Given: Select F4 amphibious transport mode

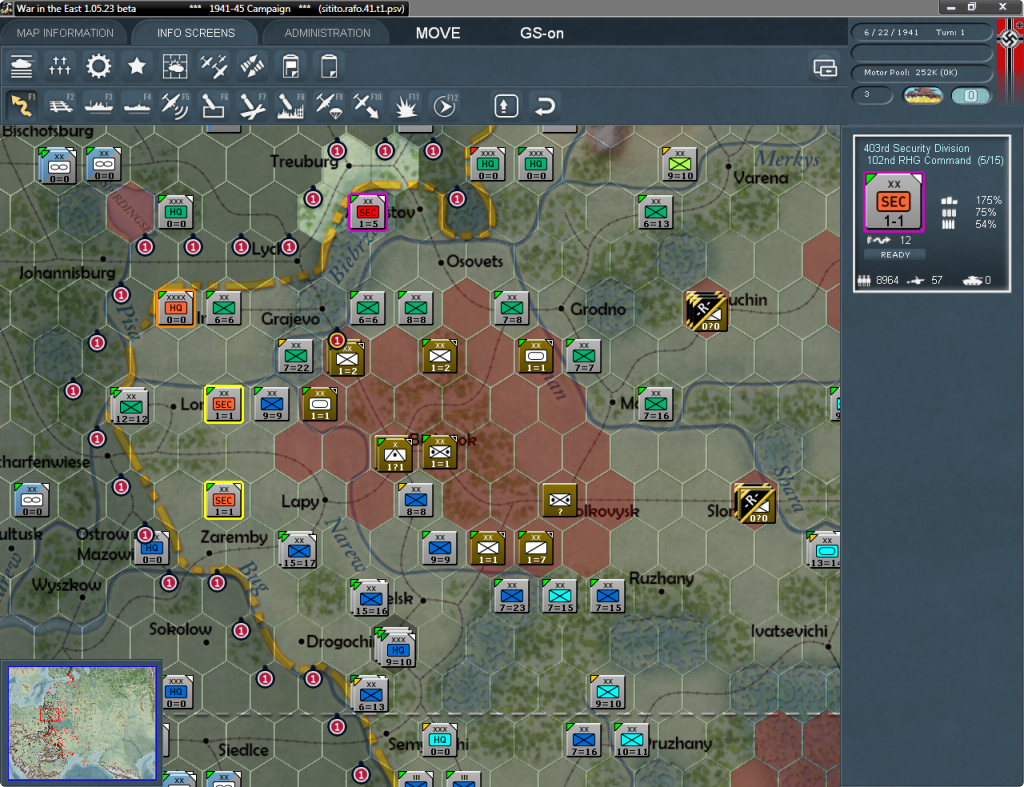Looking at the screenshot, I should (x=137, y=105).
